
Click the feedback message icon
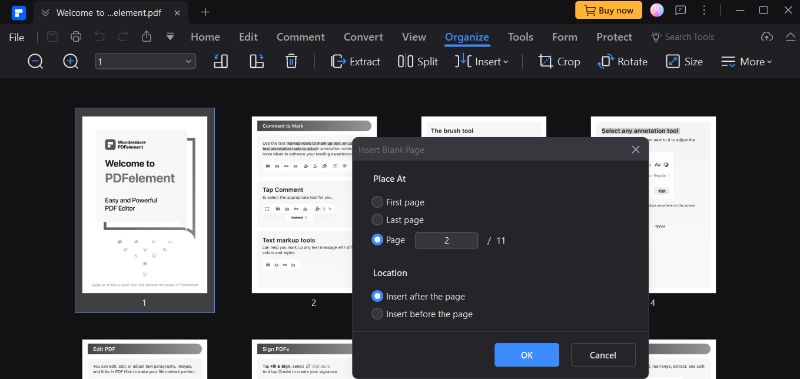680,10
